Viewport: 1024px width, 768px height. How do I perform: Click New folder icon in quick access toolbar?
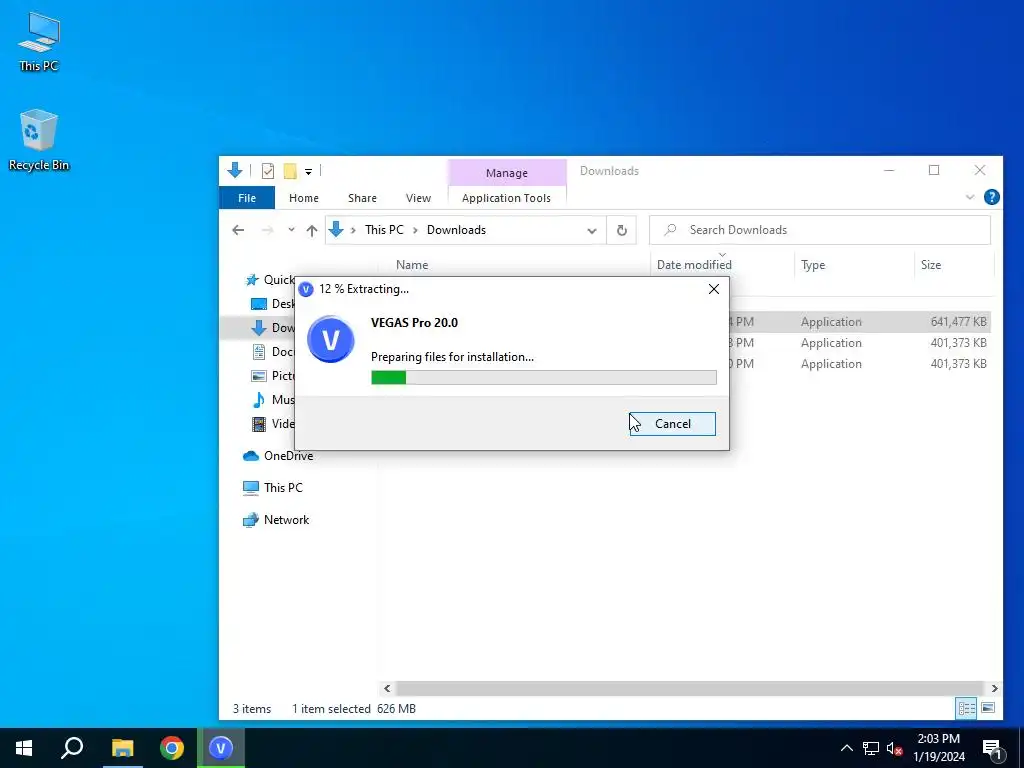pos(290,171)
